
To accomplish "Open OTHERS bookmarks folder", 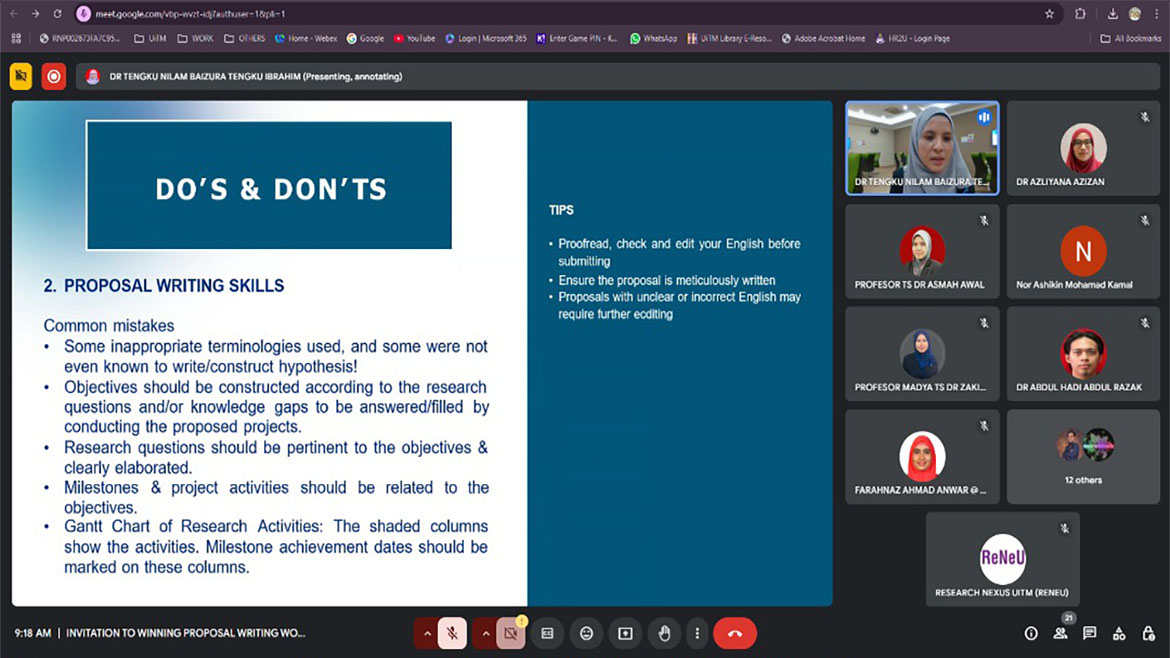I will 245,38.
